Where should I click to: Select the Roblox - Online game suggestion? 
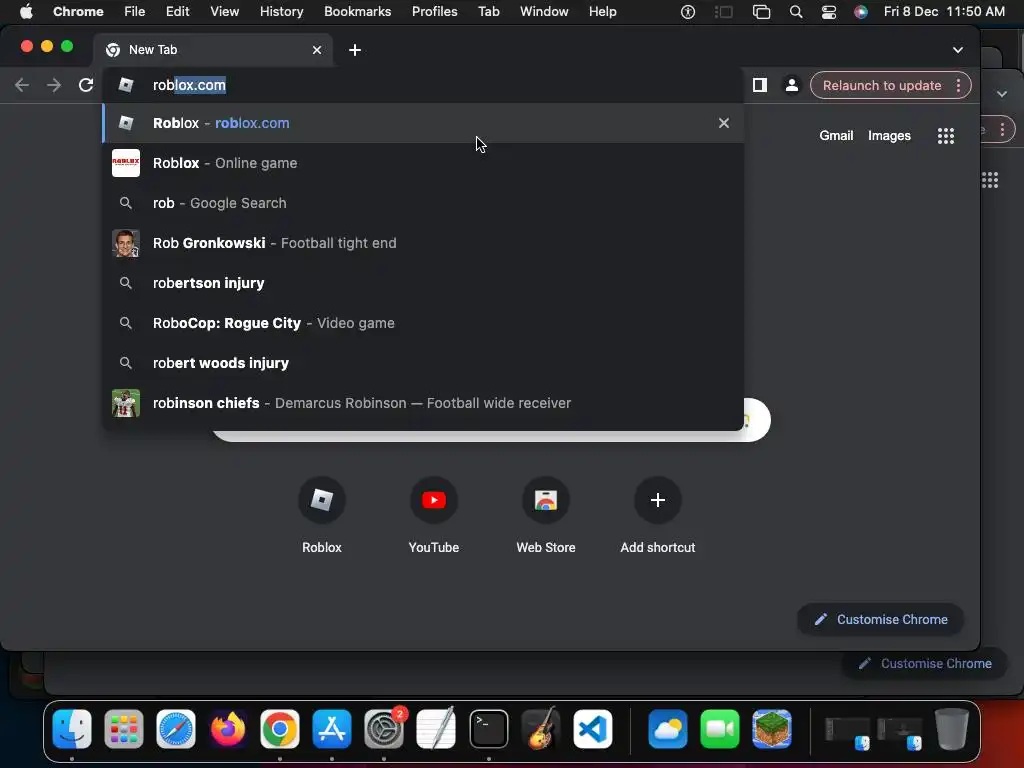[423, 163]
